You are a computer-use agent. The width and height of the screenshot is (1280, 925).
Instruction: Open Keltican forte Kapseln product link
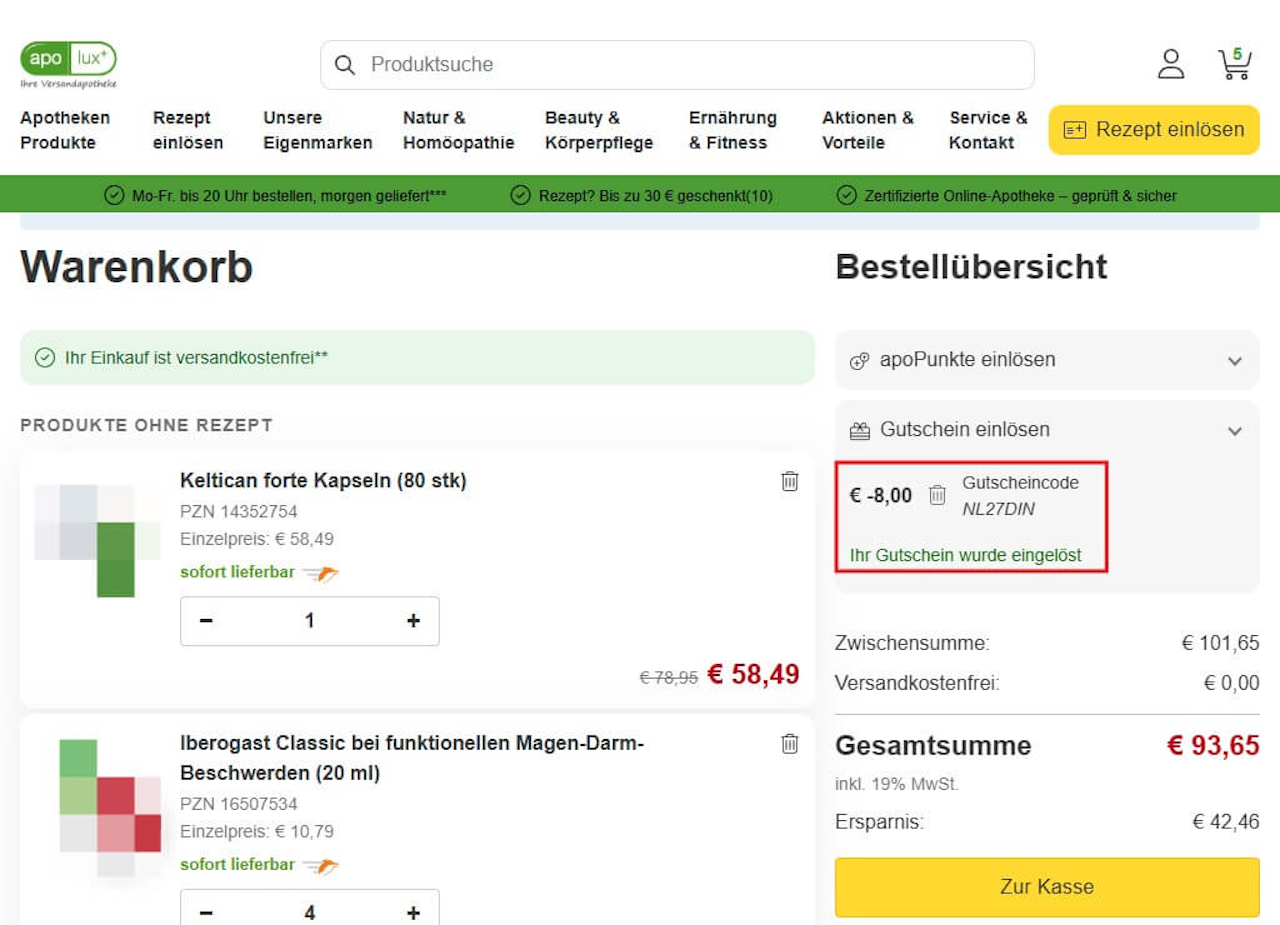(x=323, y=481)
